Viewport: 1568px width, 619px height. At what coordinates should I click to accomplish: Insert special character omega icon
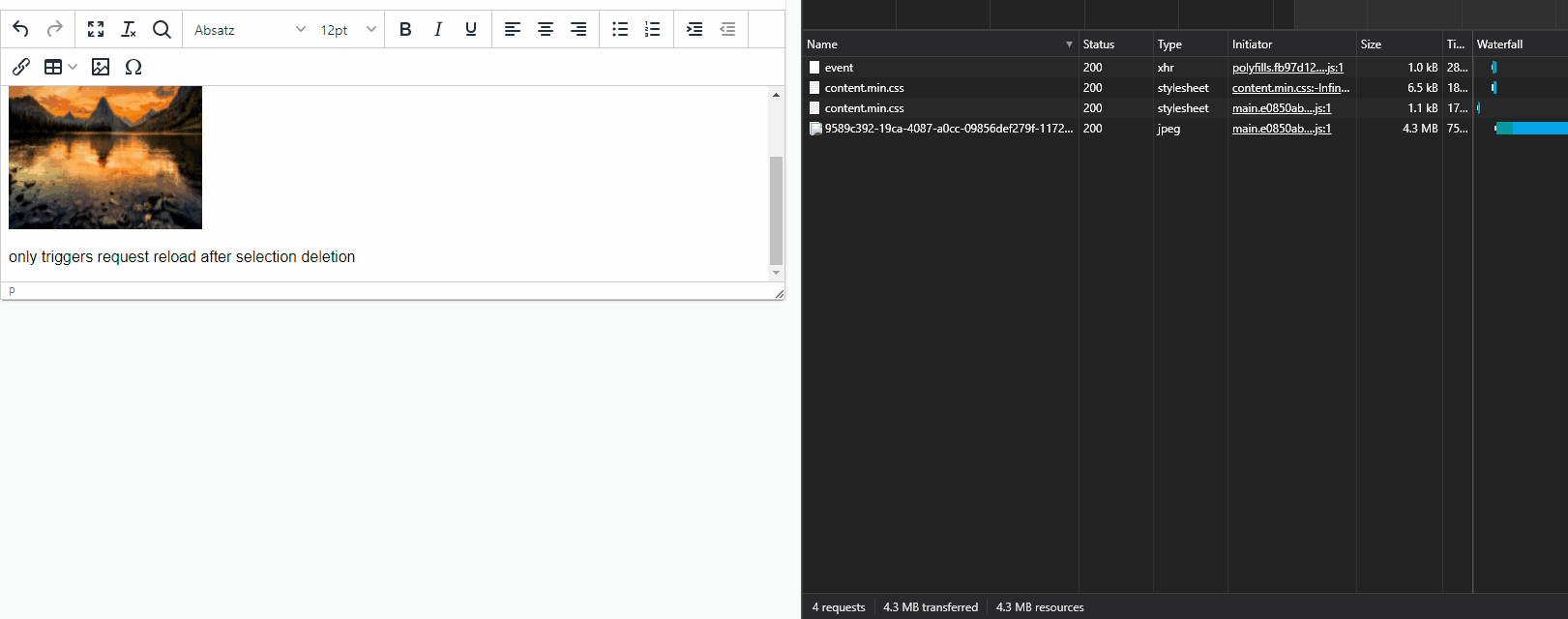pos(133,67)
